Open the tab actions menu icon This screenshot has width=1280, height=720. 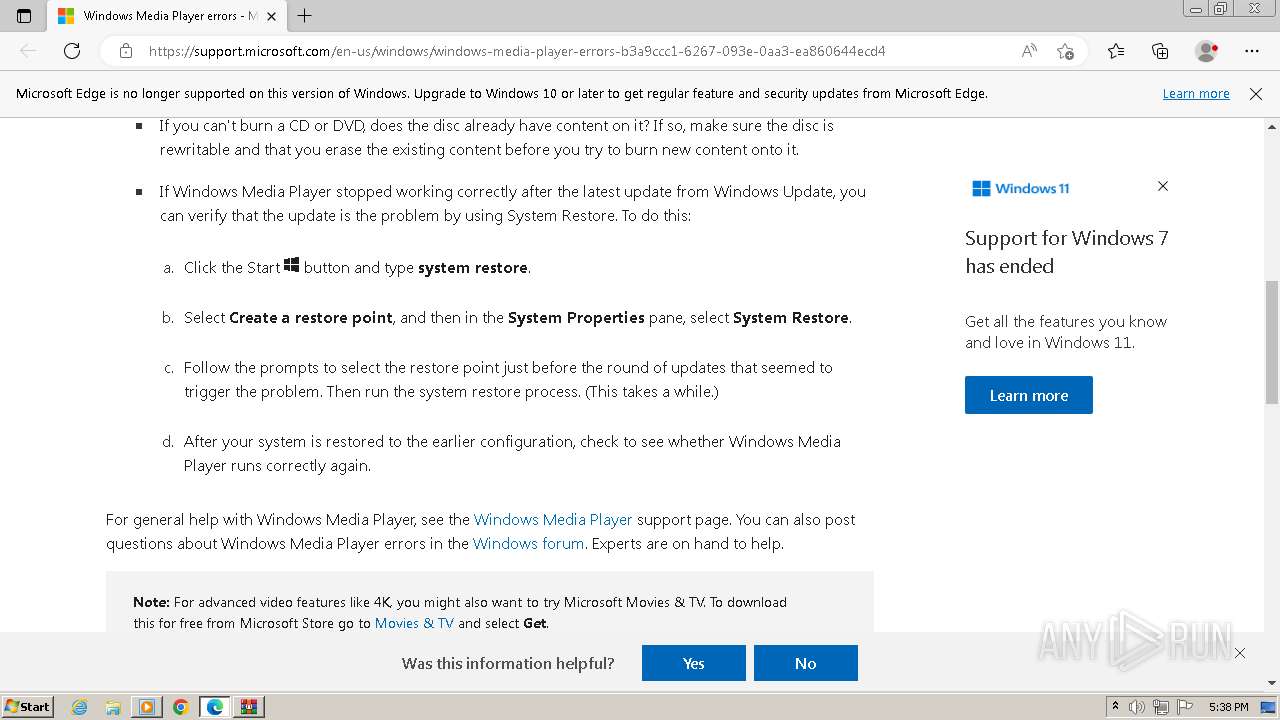24,16
